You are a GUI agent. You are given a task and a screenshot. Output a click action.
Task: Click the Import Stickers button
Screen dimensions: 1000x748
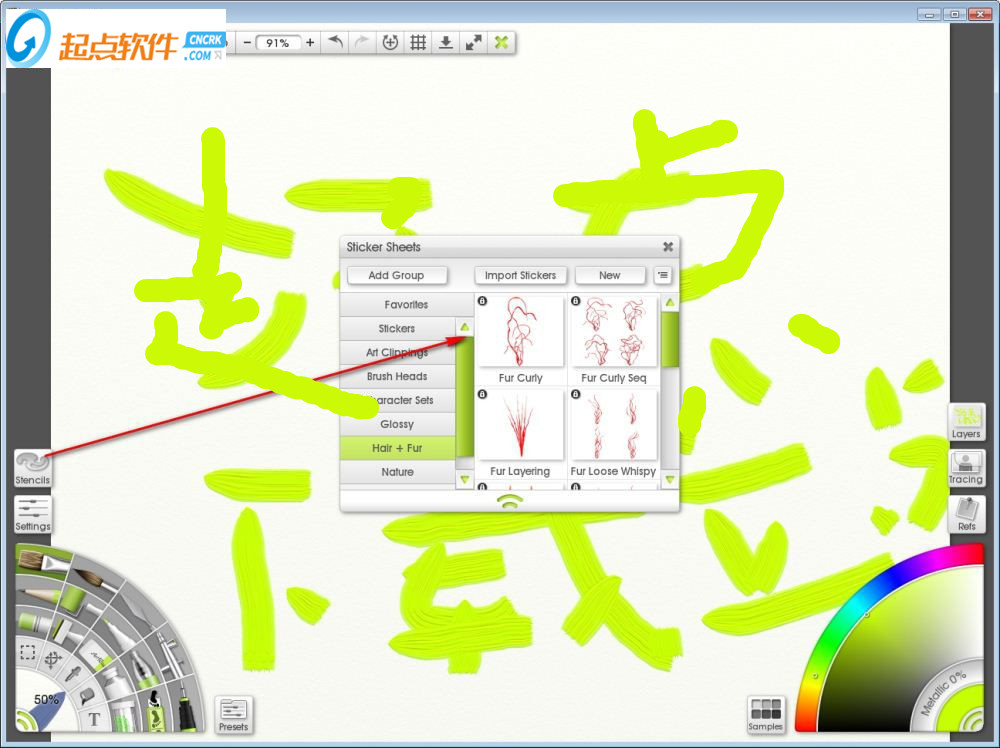point(518,275)
